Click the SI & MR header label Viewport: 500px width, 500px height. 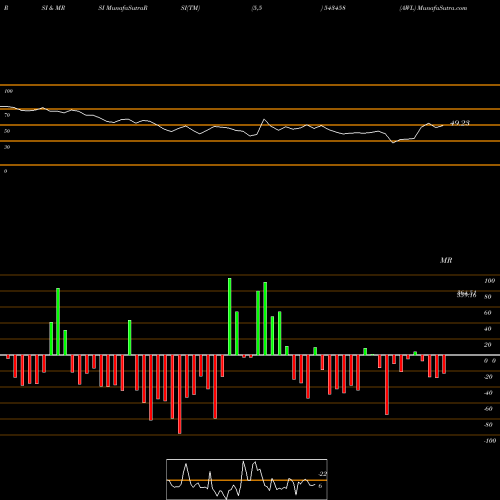[53, 8]
